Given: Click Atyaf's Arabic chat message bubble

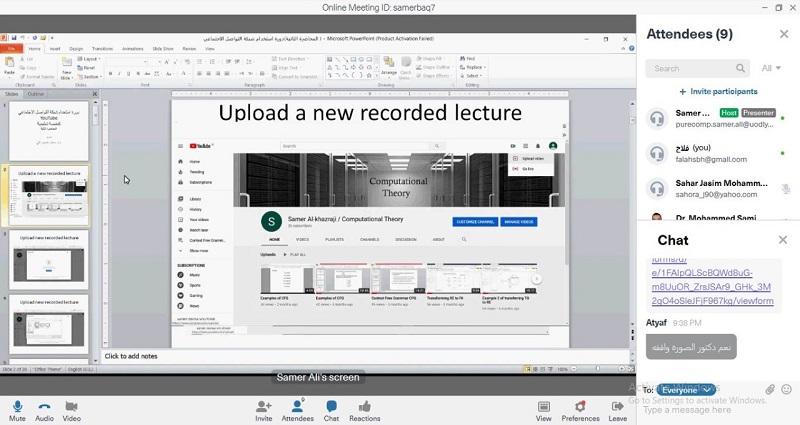Looking at the screenshot, I should pos(691,347).
